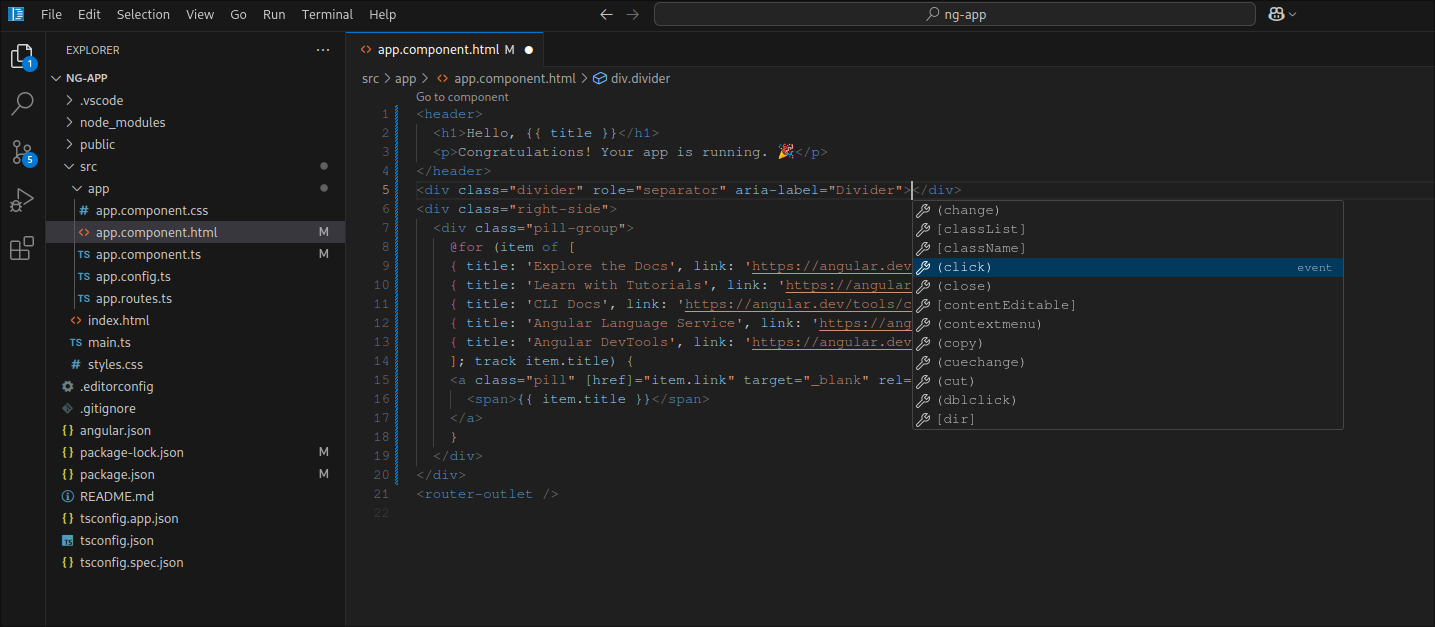Viewport: 1435px width, 627px height.
Task: Click 'src' in the breadcrumb path
Action: point(370,78)
